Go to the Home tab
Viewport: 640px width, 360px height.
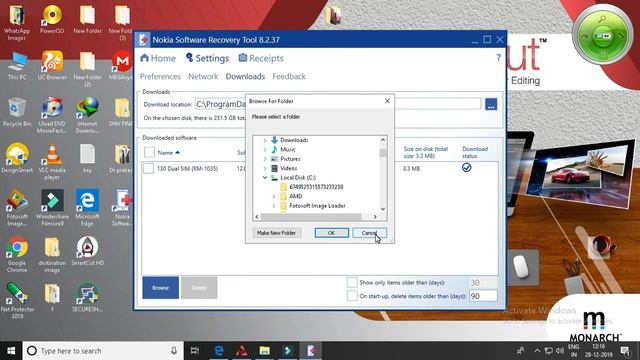click(x=158, y=58)
